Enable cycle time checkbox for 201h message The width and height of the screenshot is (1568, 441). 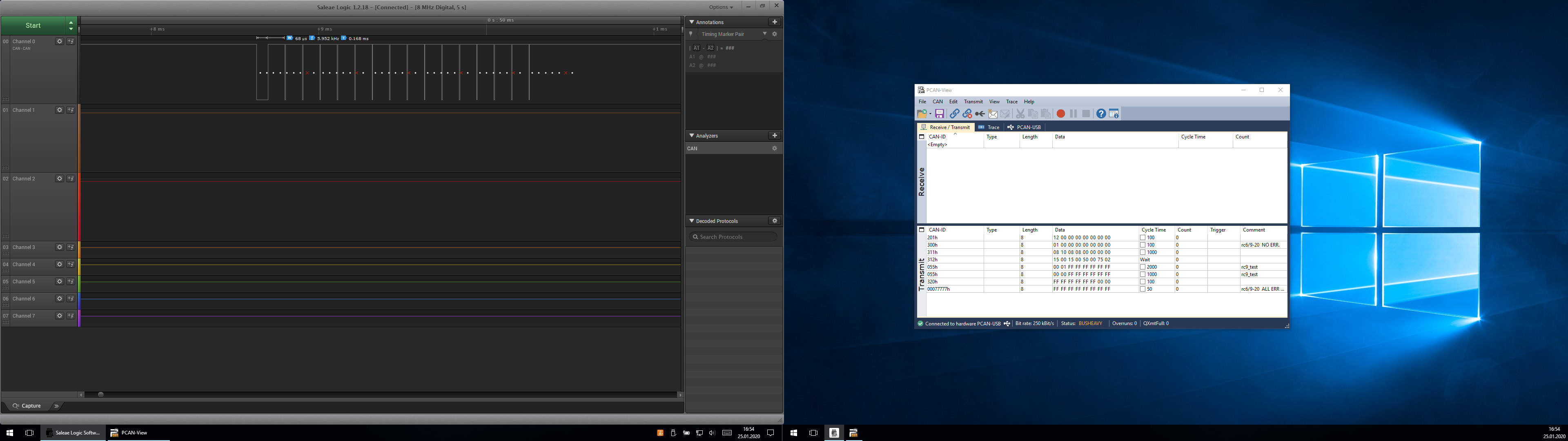(1143, 238)
